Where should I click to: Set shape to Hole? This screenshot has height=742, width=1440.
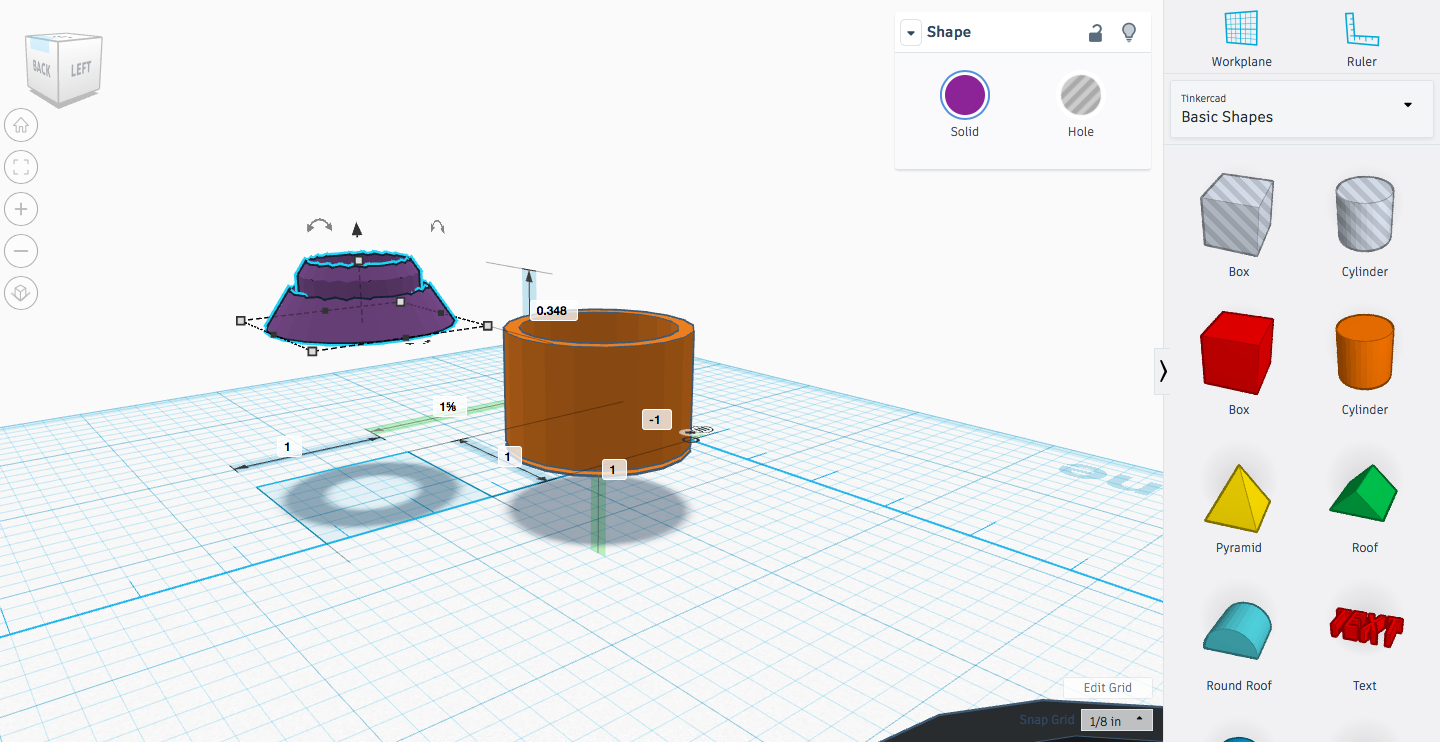[x=1081, y=96]
